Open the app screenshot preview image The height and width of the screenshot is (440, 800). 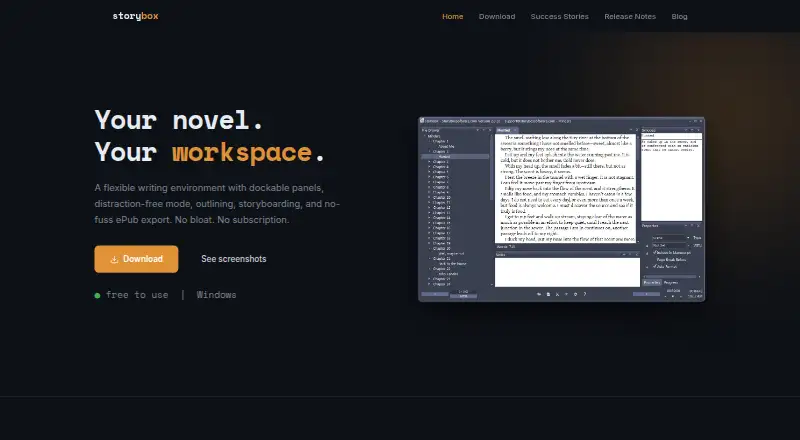coord(562,209)
